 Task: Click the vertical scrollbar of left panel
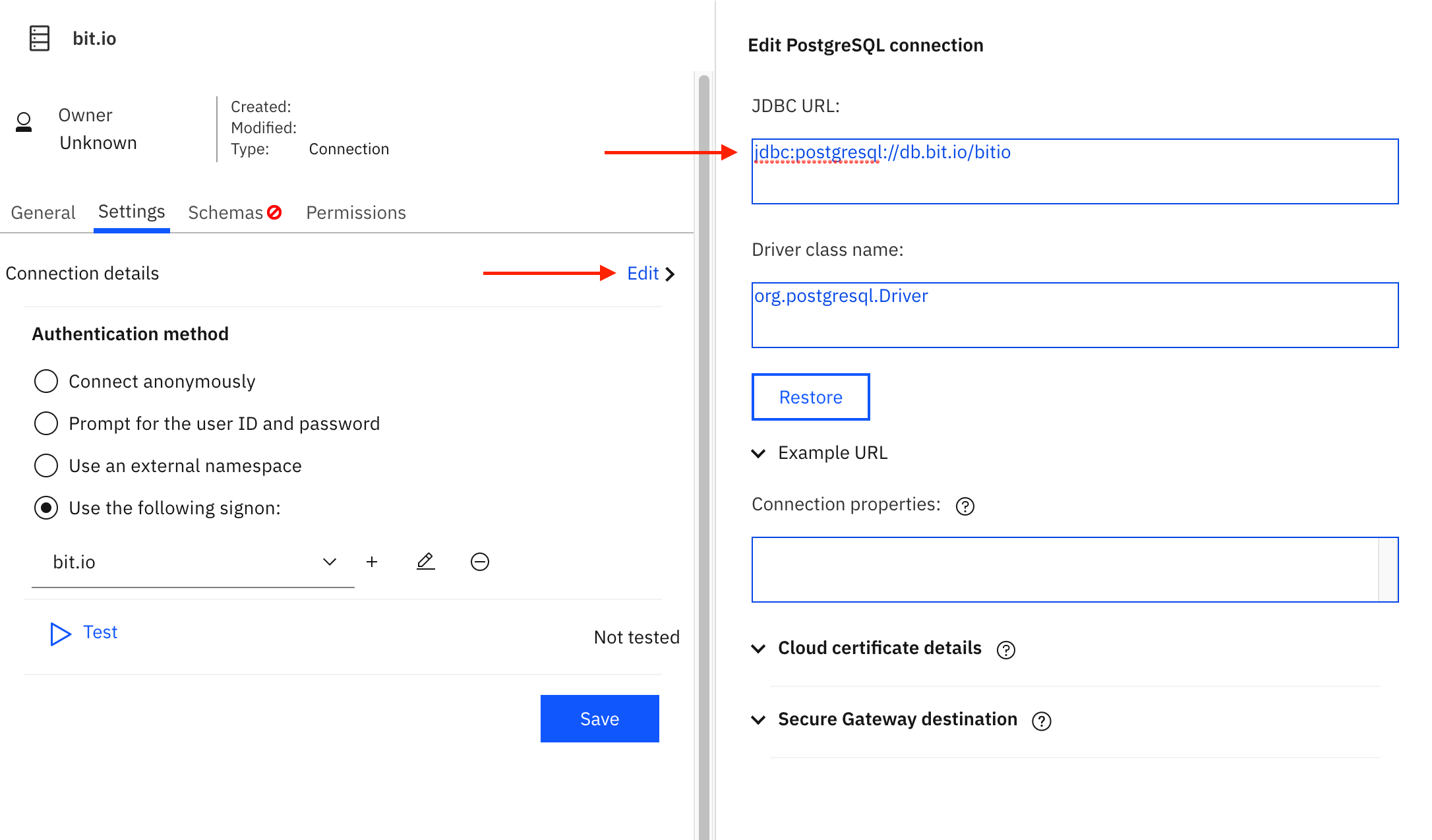pos(703,455)
